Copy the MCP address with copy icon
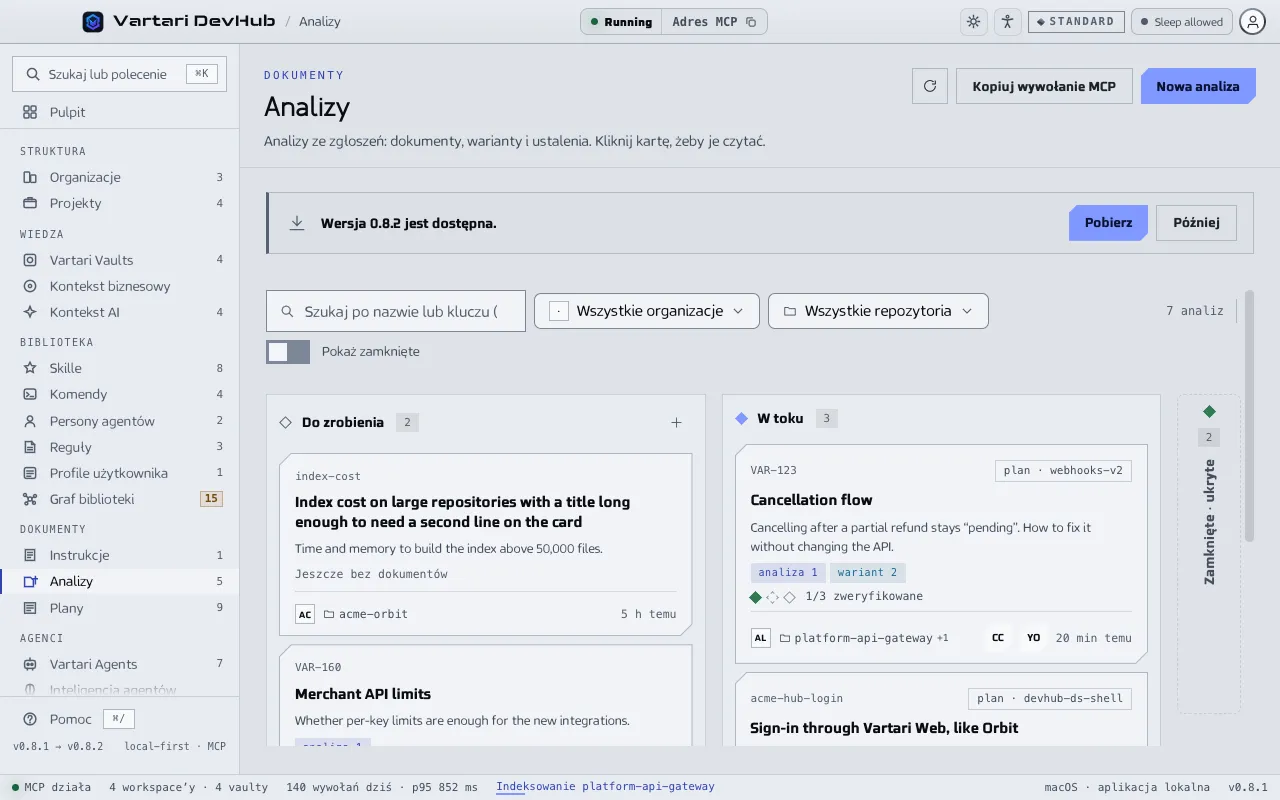This screenshot has width=1280, height=800. [x=751, y=22]
